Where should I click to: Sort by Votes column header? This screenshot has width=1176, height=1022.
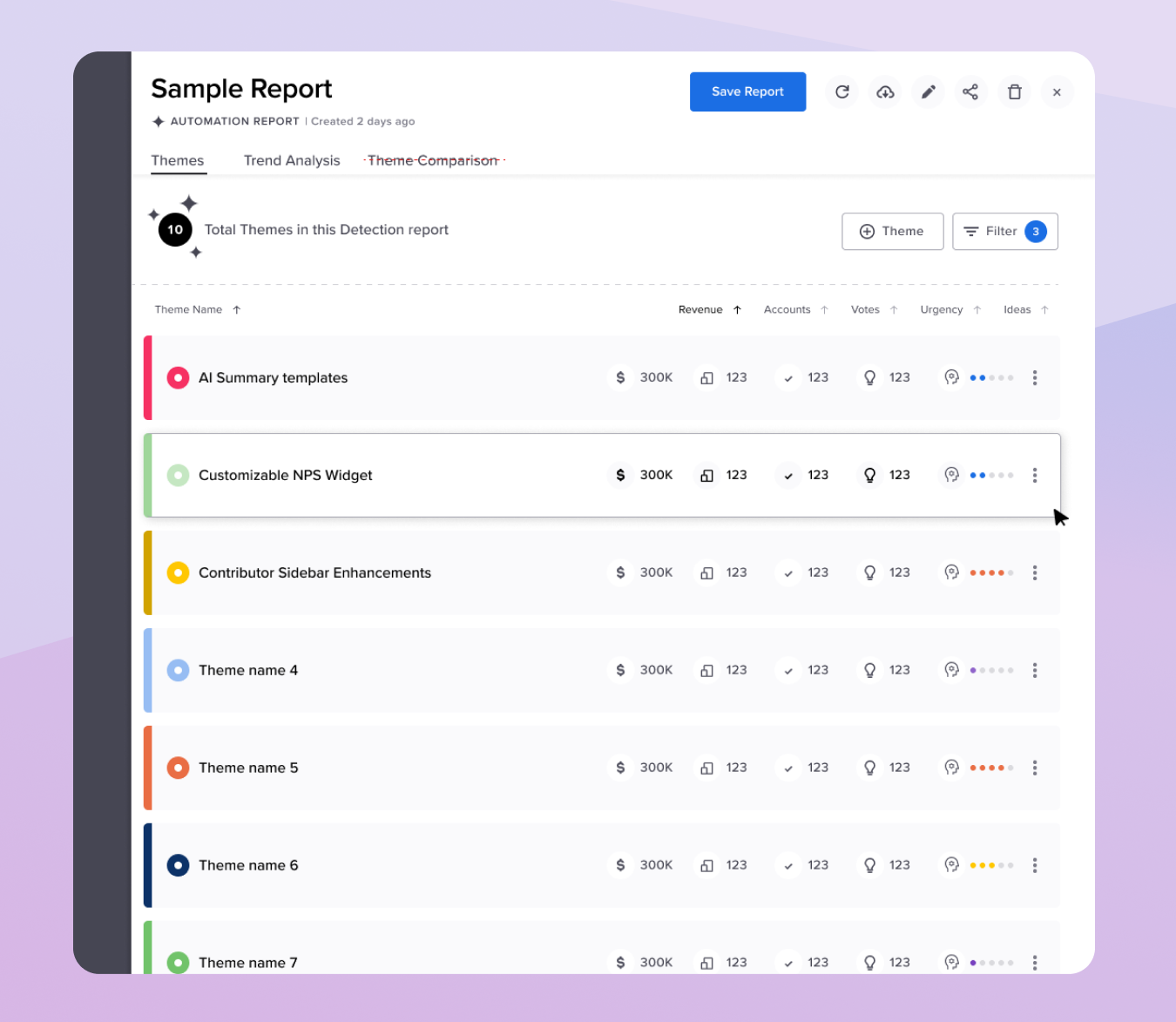[x=874, y=309]
